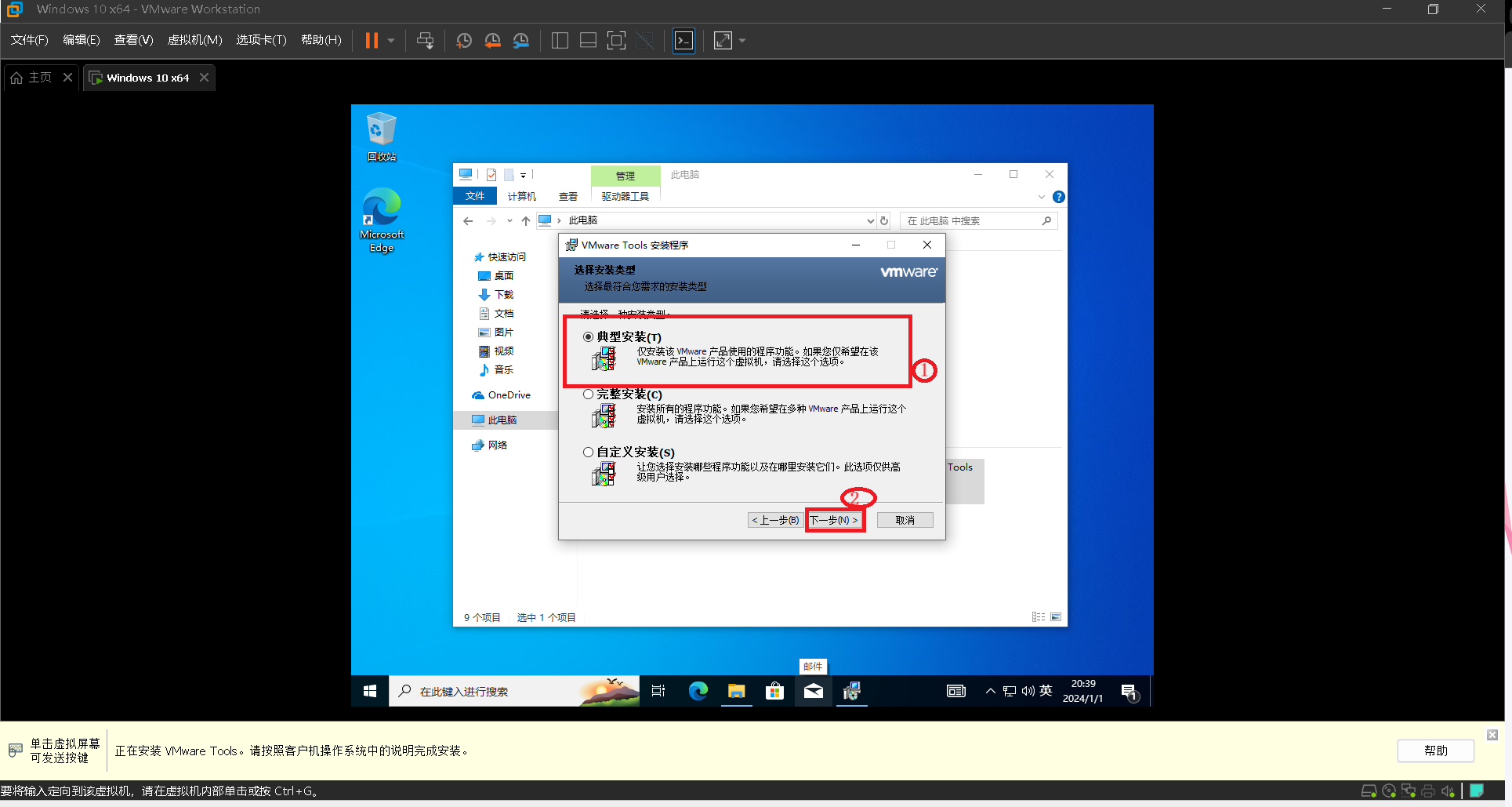Click the revert to snapshot icon
Image resolution: width=1512 pixels, height=807 pixels.
(x=492, y=41)
